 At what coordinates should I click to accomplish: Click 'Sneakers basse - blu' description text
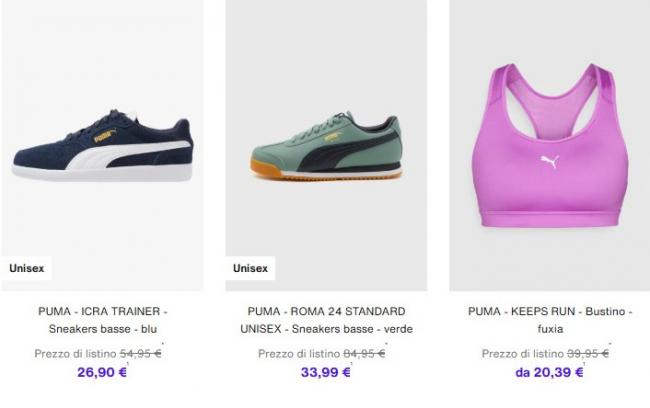tap(103, 329)
